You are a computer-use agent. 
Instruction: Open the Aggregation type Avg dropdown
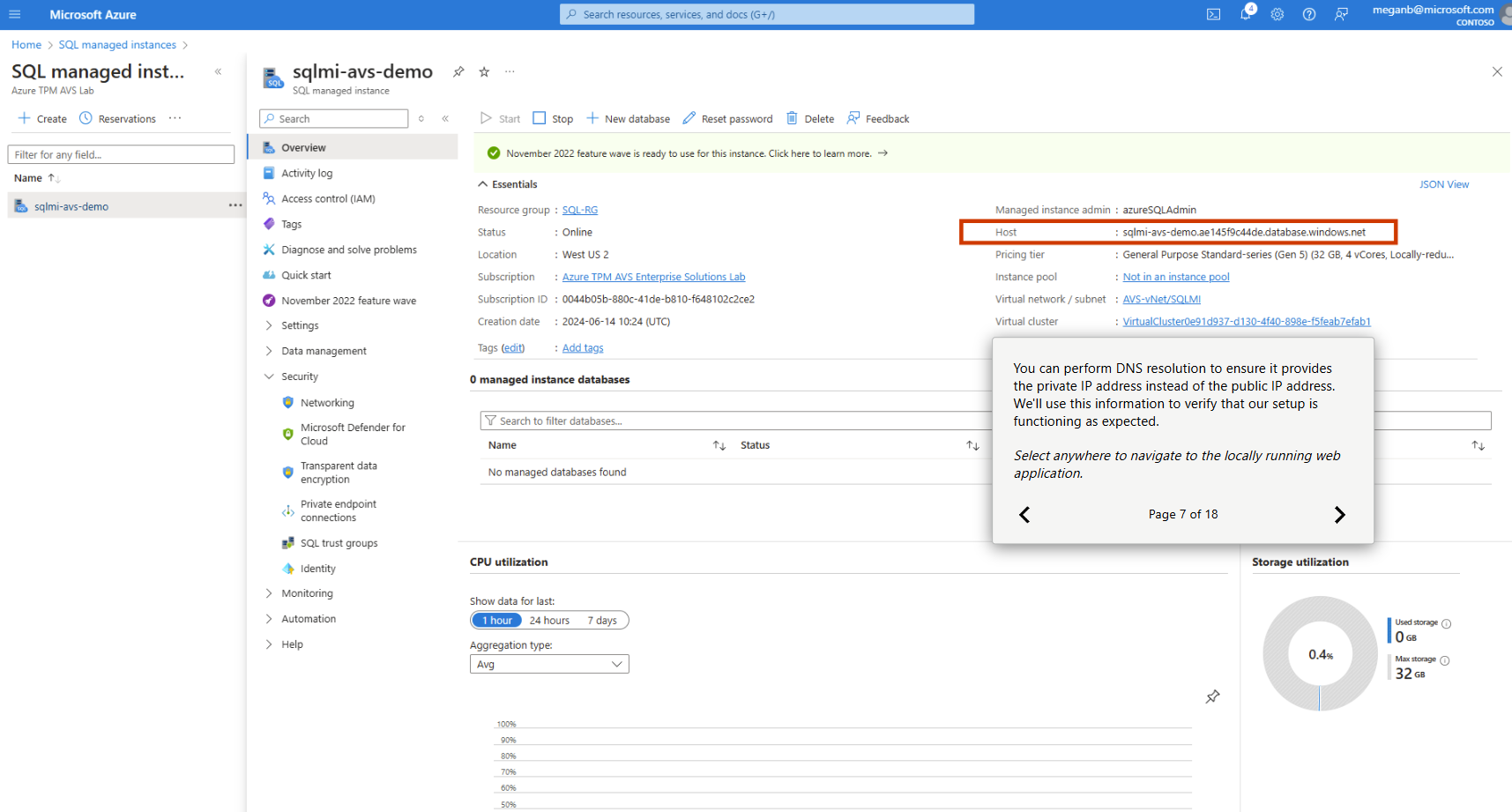coord(549,664)
